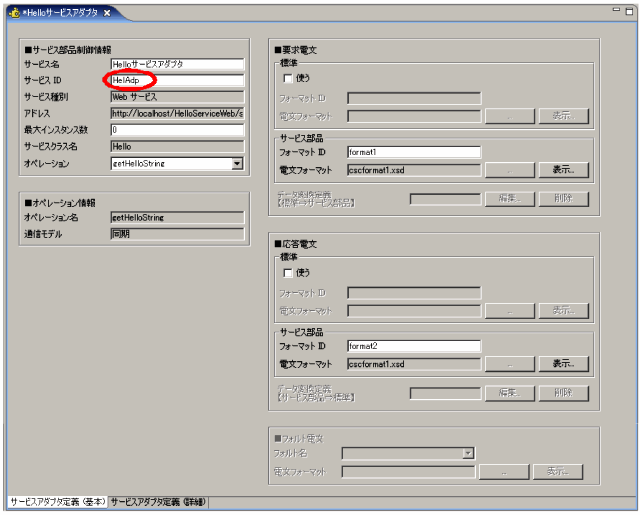Screen dimensions: 640x515
Task: Minimize the editor pane
Action: 616,10
